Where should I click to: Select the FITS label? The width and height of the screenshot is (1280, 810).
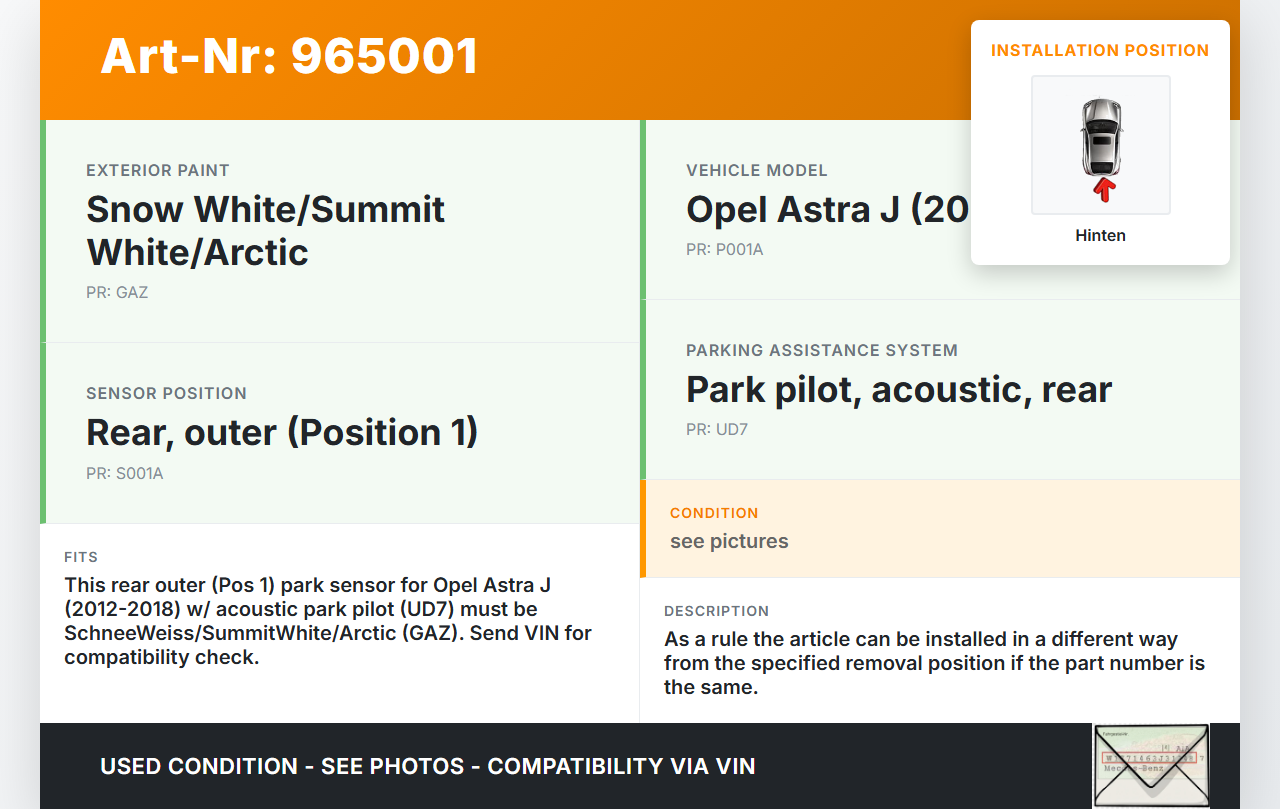point(81,557)
